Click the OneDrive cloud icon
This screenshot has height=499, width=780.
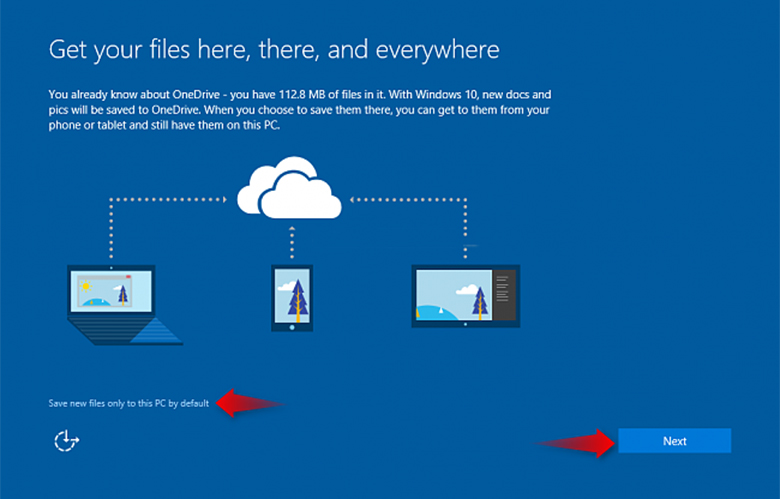290,193
